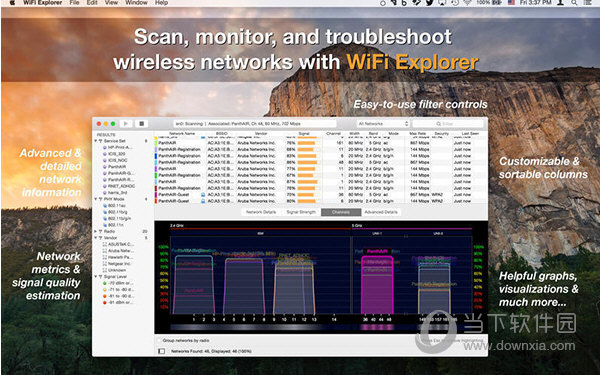
Task: Click the ASUSTeK vendor icon in sidebar
Action: (105, 244)
